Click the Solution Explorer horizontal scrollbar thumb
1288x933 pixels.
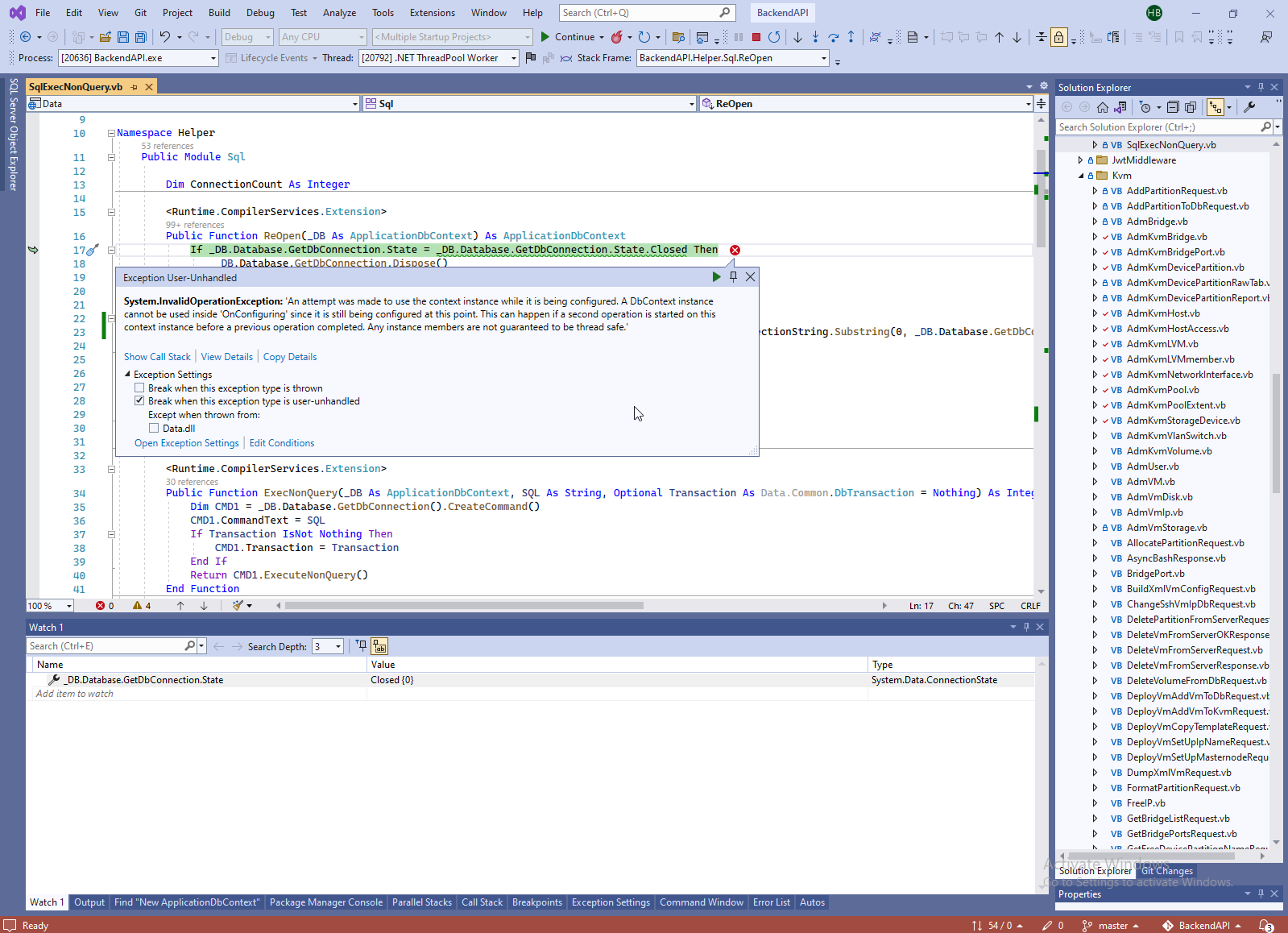point(1151,856)
